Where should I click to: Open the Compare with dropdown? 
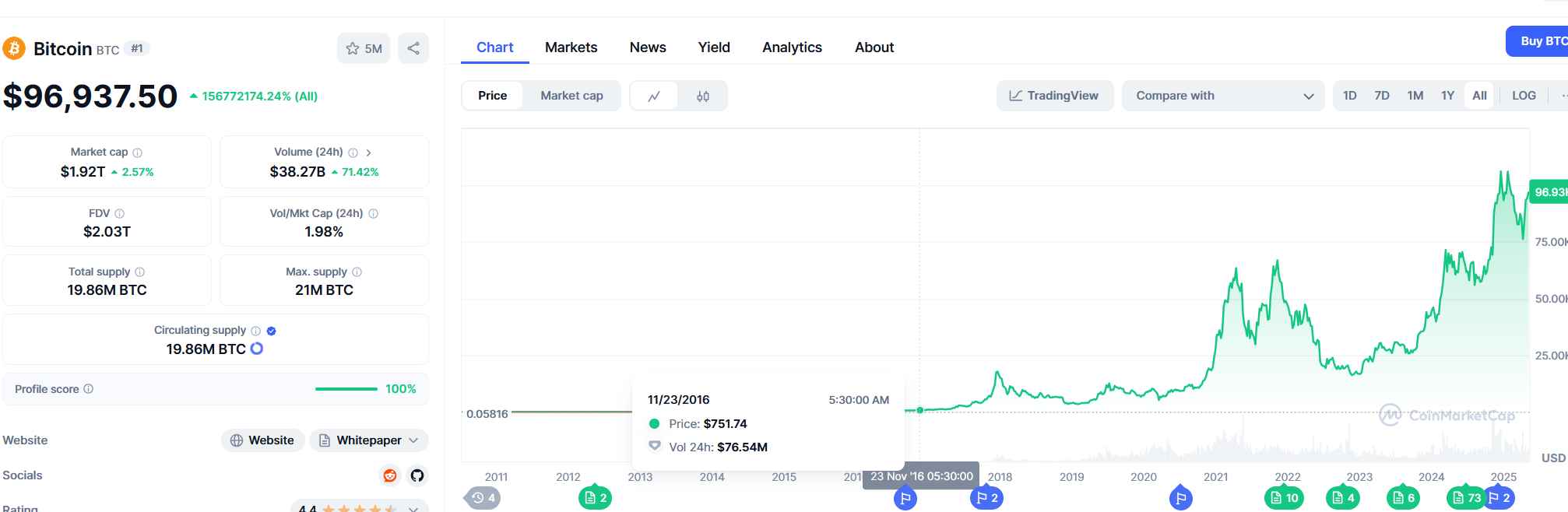(x=1223, y=96)
